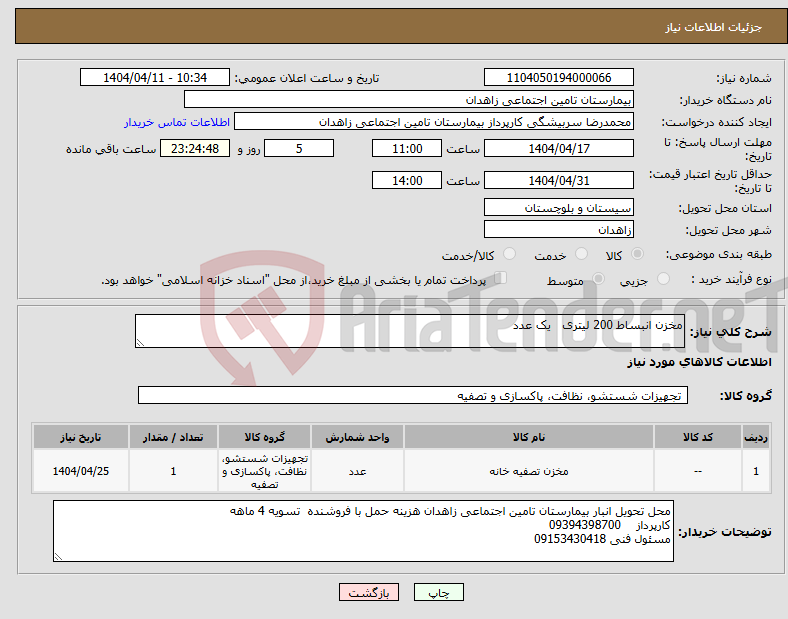Click price validity date 1404/04/31

click(x=558, y=180)
